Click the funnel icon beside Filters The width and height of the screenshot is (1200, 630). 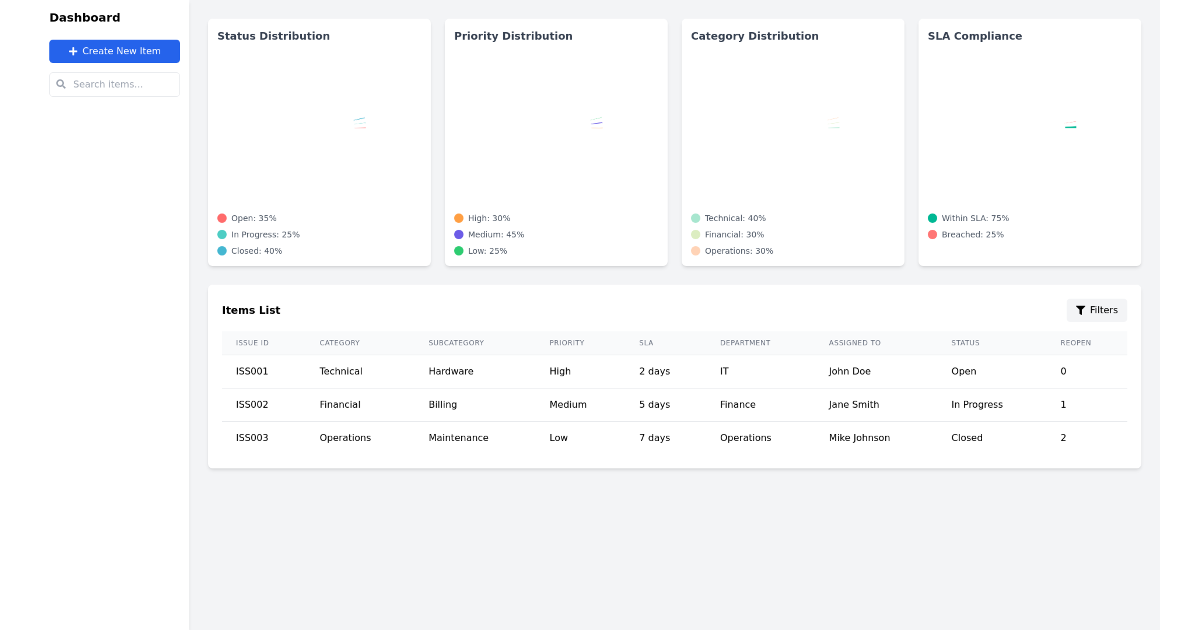(x=1080, y=310)
